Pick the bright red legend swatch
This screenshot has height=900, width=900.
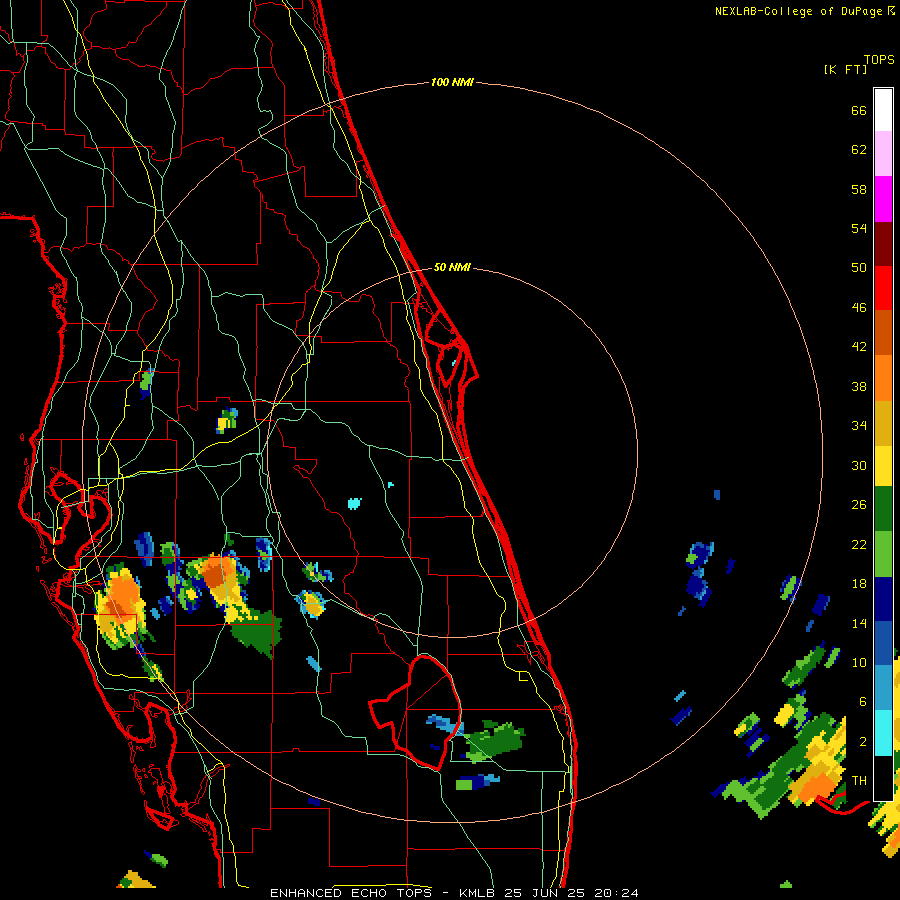(x=883, y=288)
